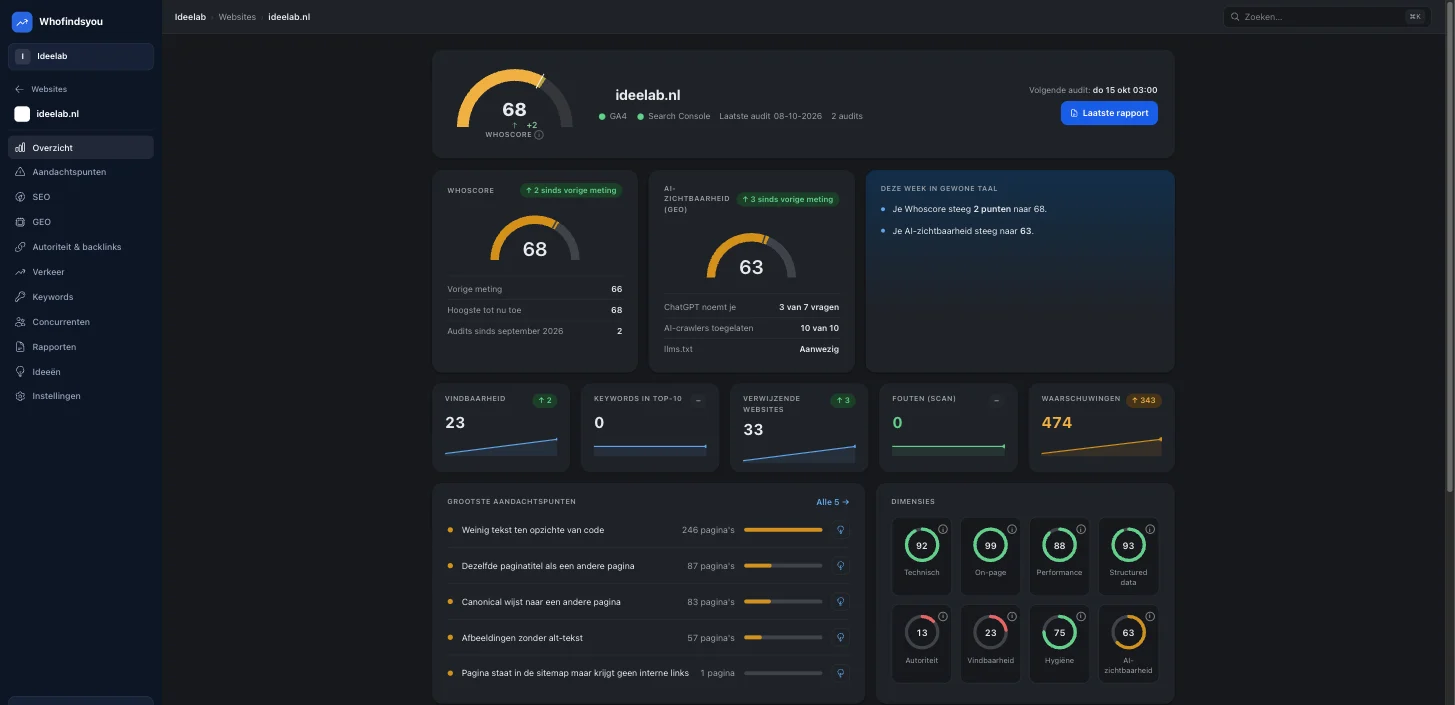Click the Search Console connection status
This screenshot has height=705, width=1455.
(674, 116)
